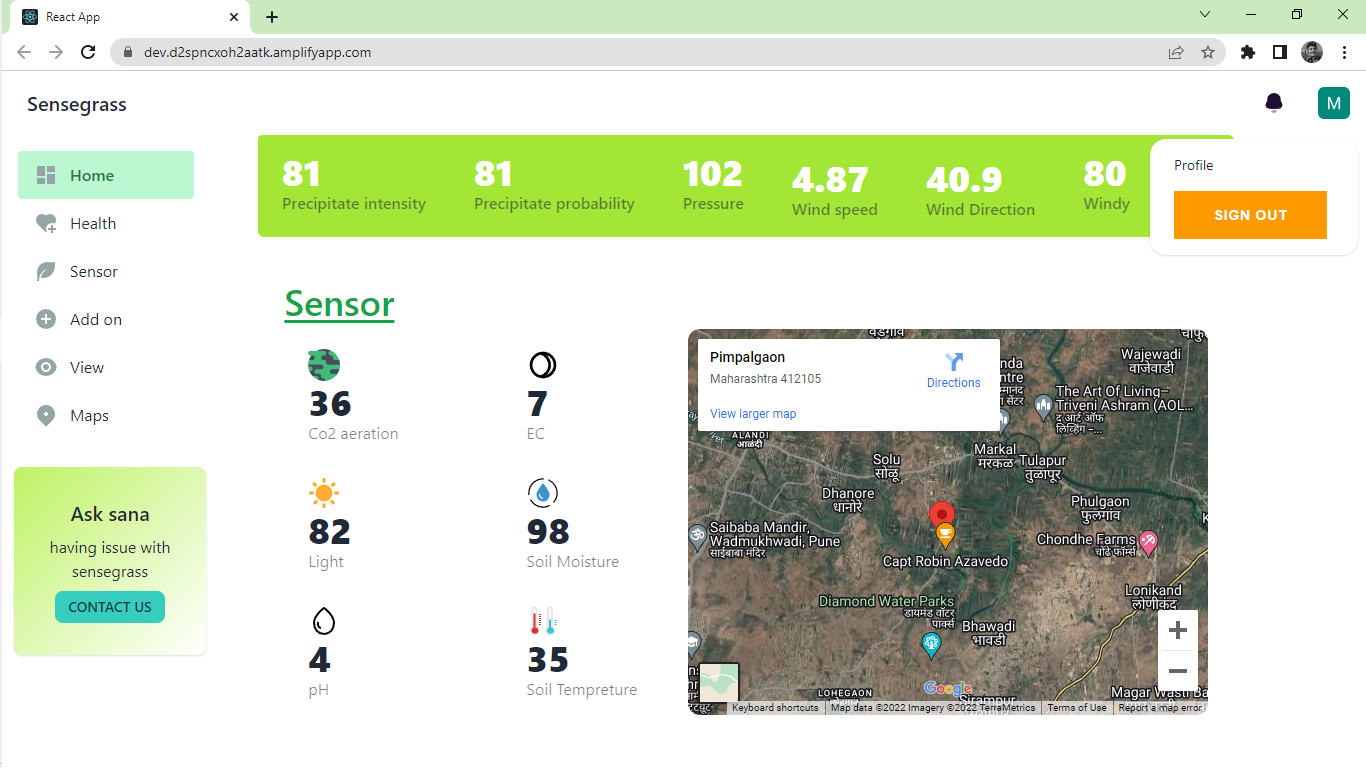Zoom in the map with plus button
The image size is (1366, 768).
(x=1177, y=631)
